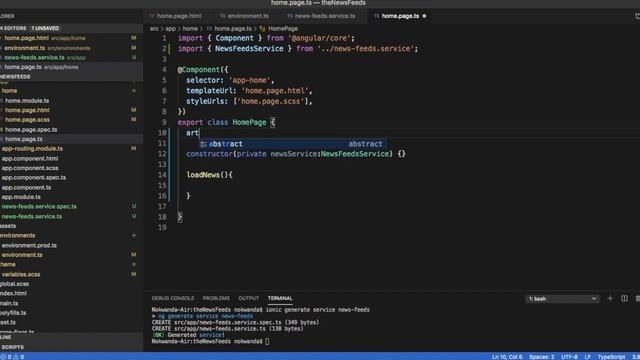Click NewsFeedsService in the import statement
The image size is (640, 360).
point(249,49)
